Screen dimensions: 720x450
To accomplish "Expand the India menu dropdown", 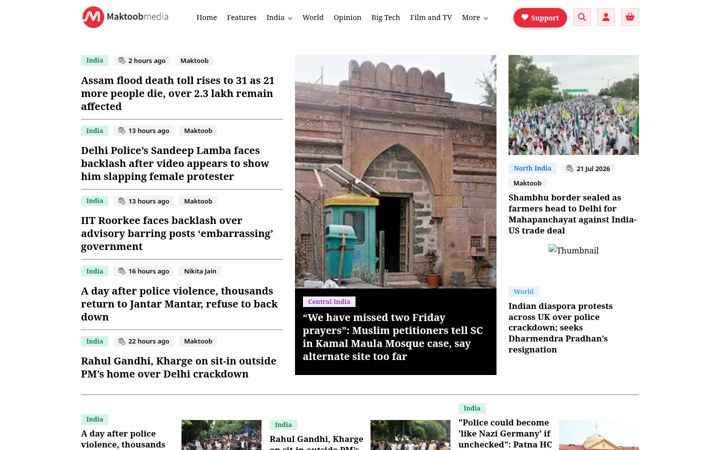I will (279, 17).
